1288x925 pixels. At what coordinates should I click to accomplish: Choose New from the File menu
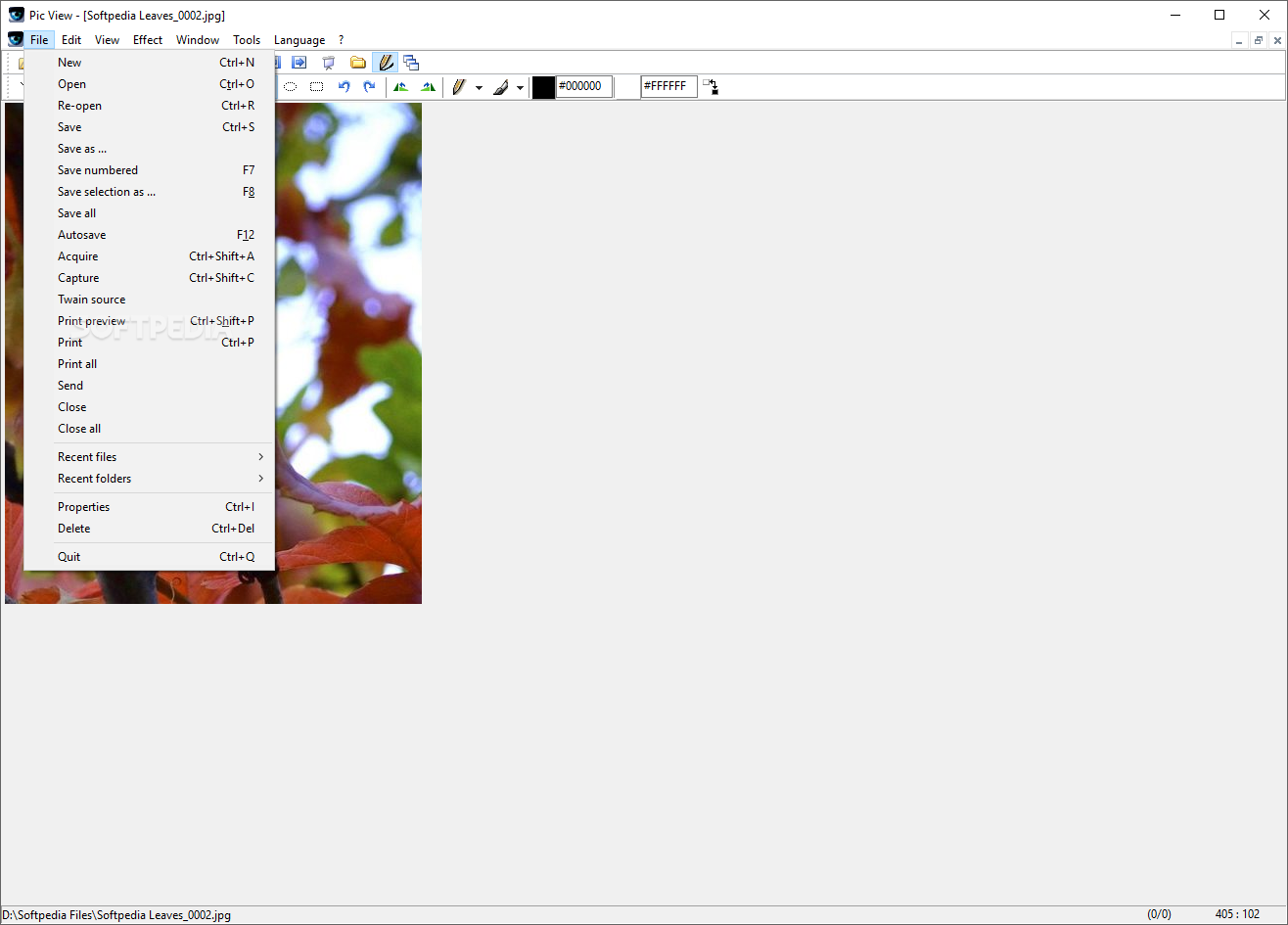point(149,63)
